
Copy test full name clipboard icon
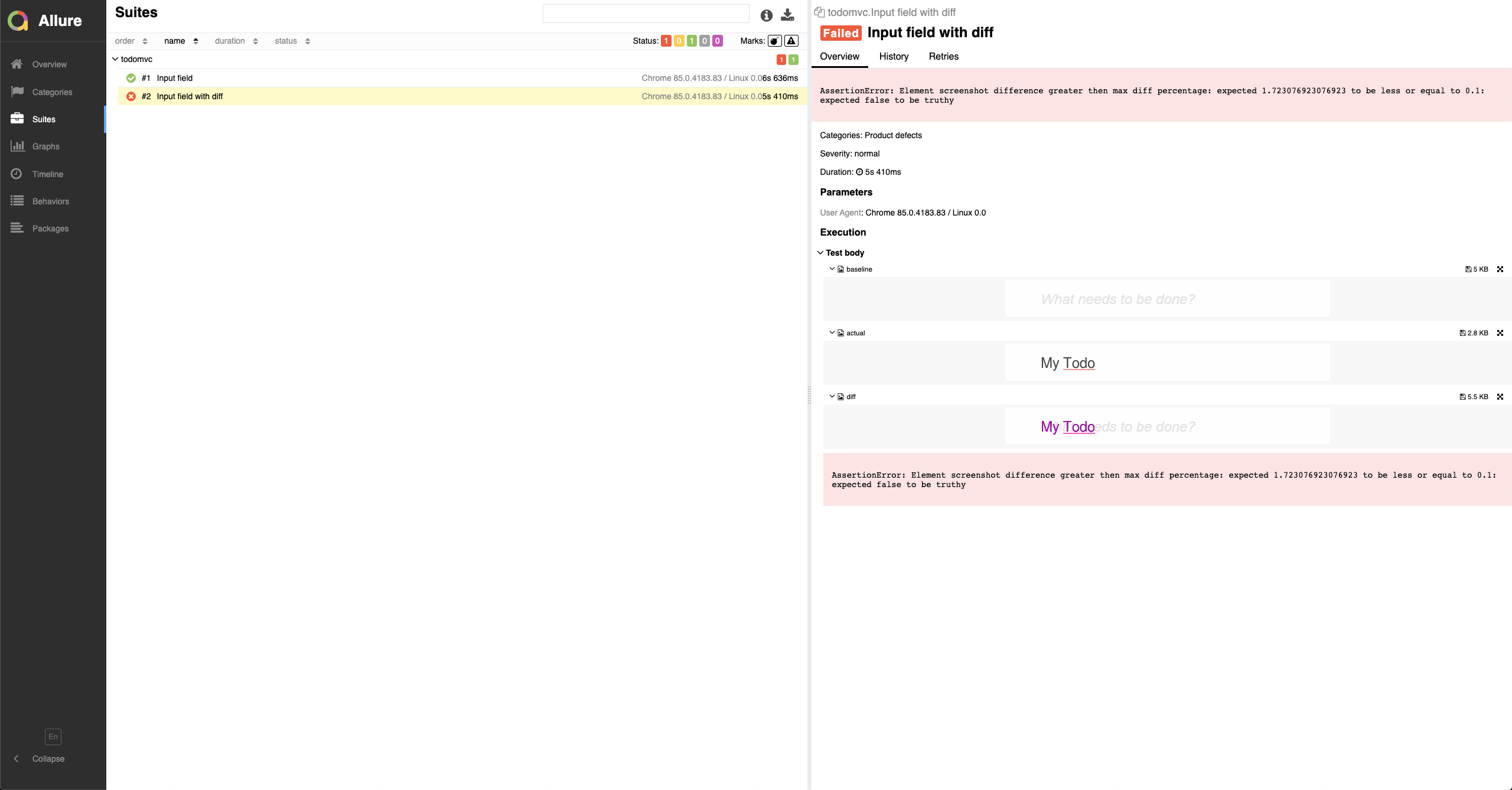pos(819,12)
